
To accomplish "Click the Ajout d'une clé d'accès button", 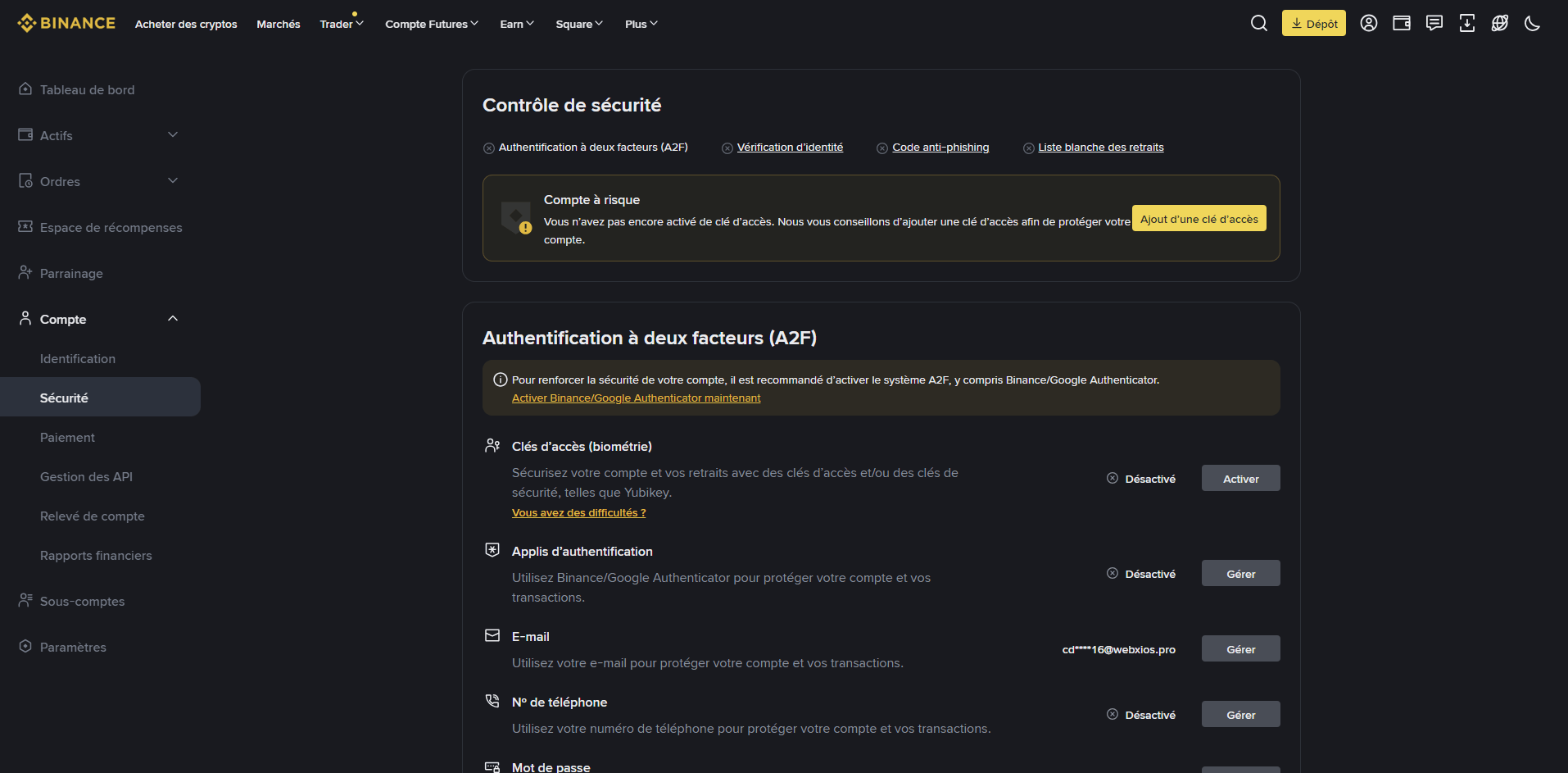I will pyautogui.click(x=1199, y=218).
